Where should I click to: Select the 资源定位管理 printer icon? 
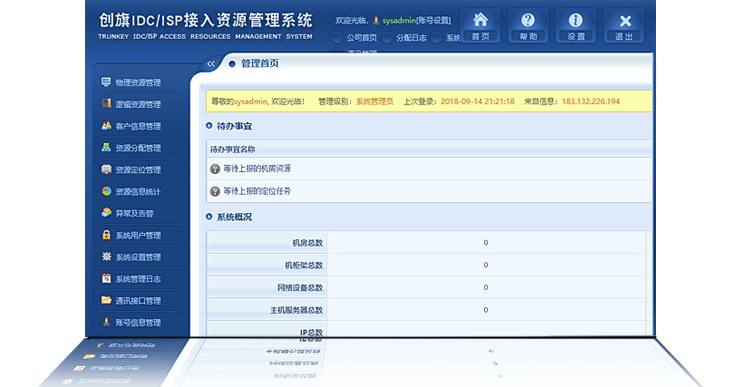pos(106,169)
